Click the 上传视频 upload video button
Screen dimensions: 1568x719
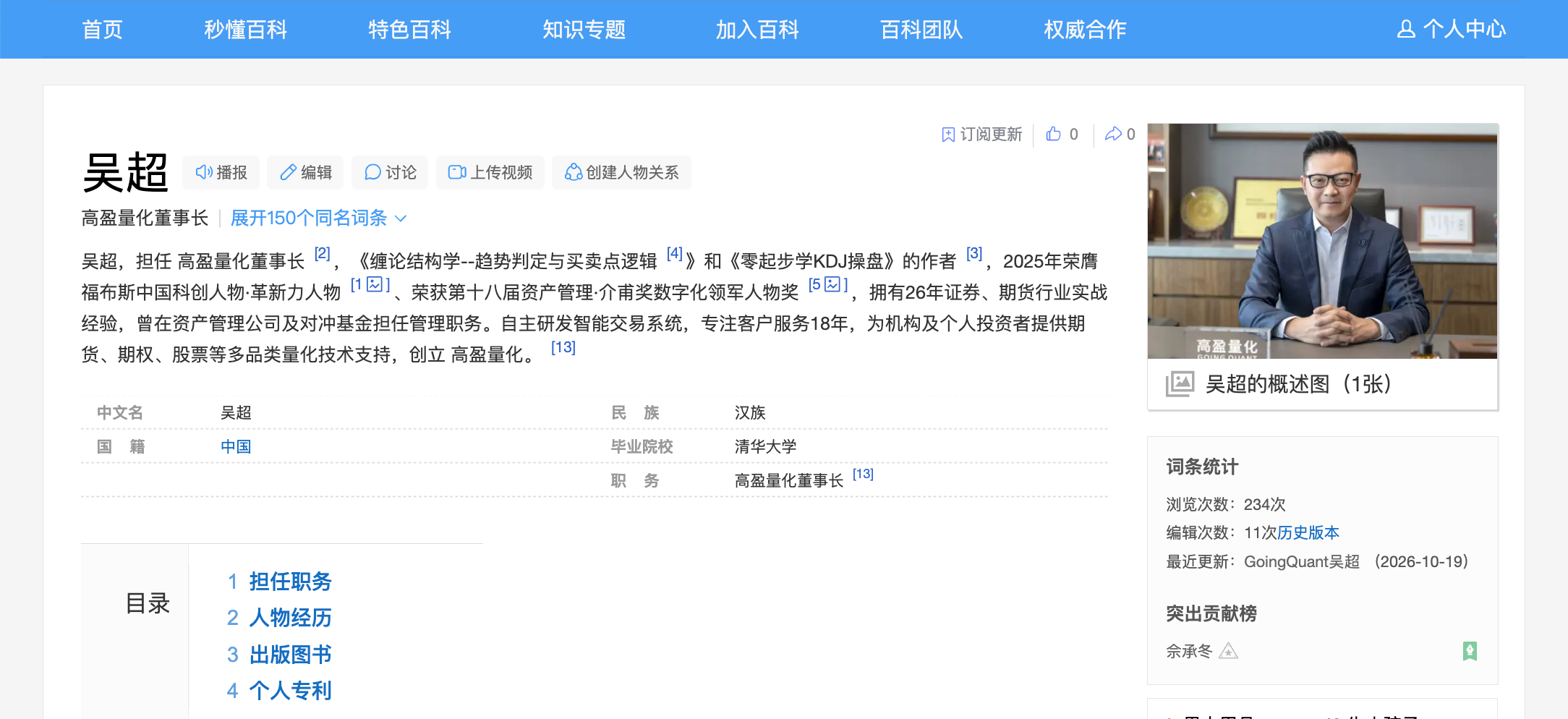[x=490, y=172]
